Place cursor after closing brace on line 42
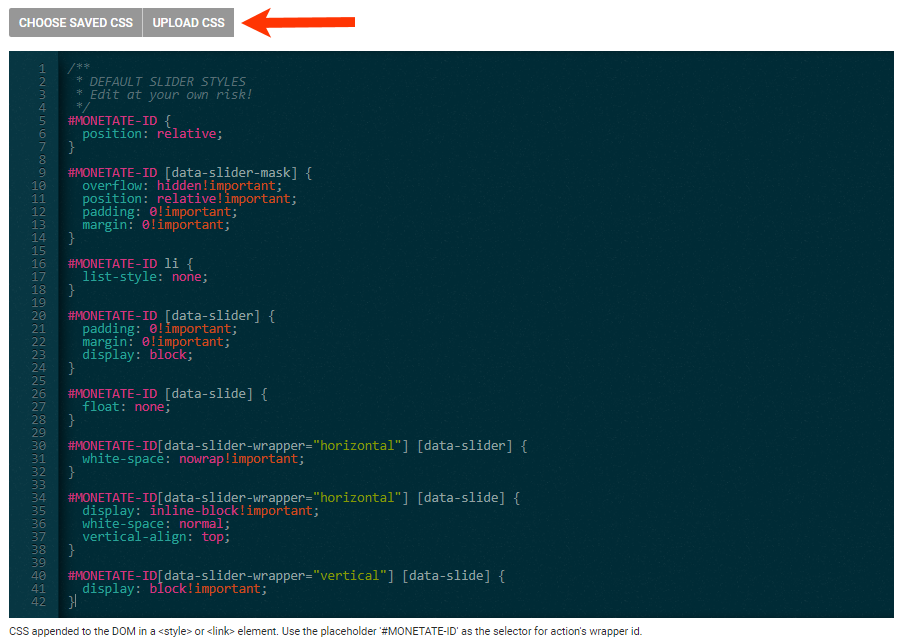This screenshot has width=902, height=643. point(76,602)
